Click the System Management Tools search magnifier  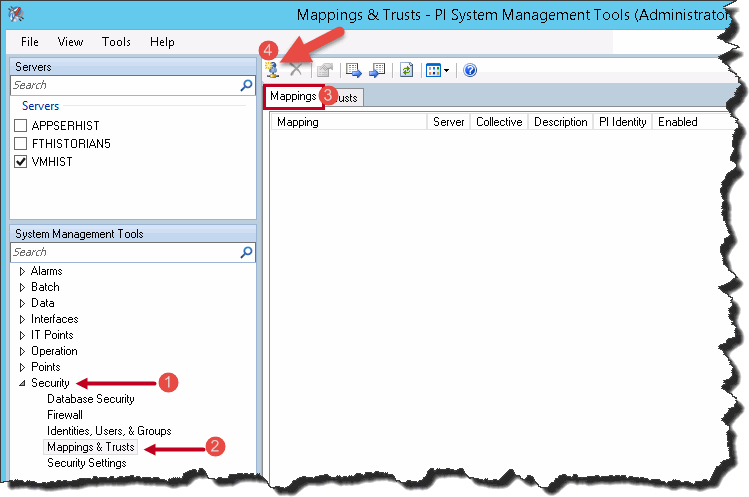pyautogui.click(x=246, y=252)
